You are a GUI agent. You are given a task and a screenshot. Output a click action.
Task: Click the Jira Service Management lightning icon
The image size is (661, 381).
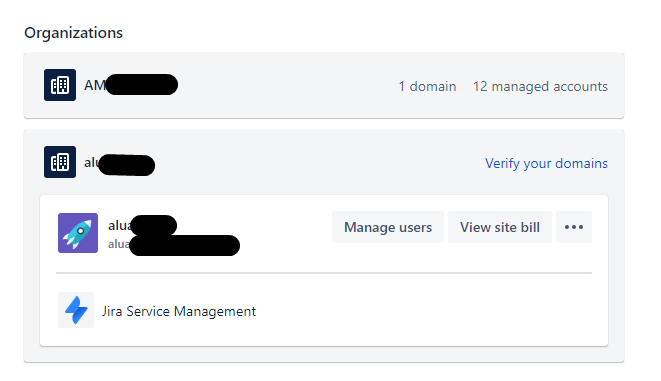point(76,310)
